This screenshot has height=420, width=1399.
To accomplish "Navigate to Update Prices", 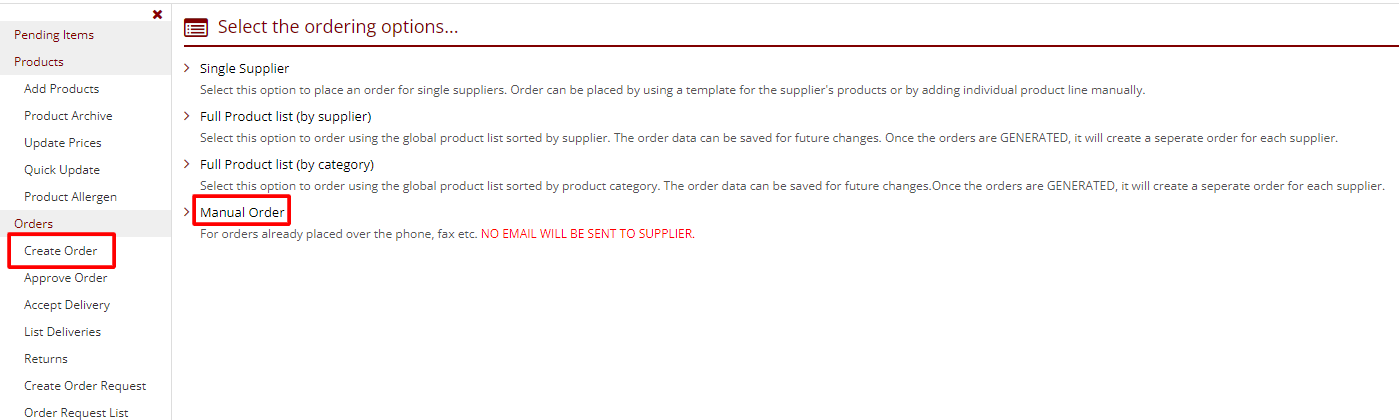I will (63, 143).
